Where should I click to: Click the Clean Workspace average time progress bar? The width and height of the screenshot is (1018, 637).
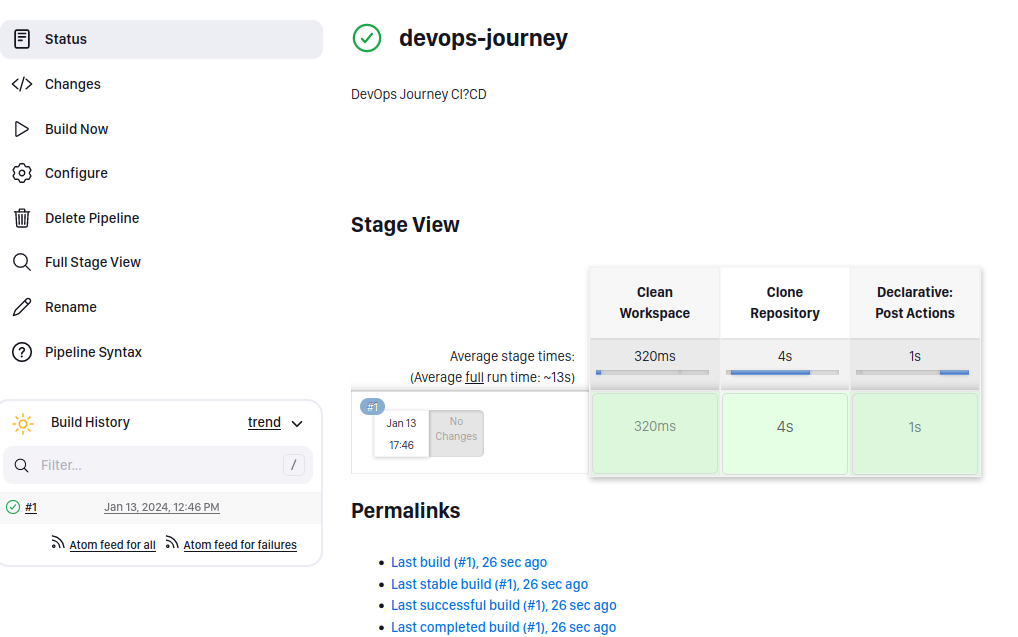(x=652, y=372)
